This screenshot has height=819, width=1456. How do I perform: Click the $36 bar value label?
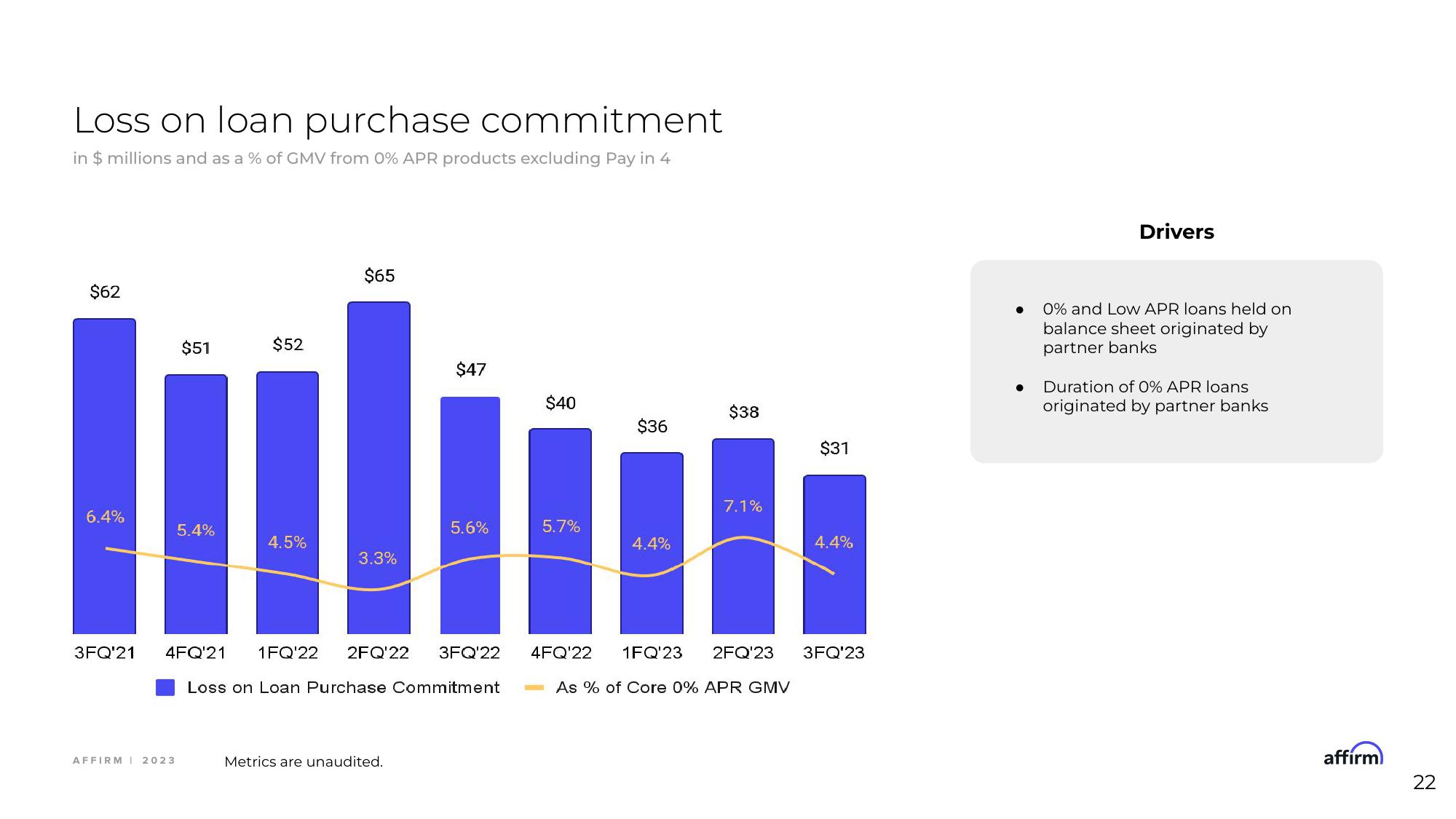click(652, 427)
